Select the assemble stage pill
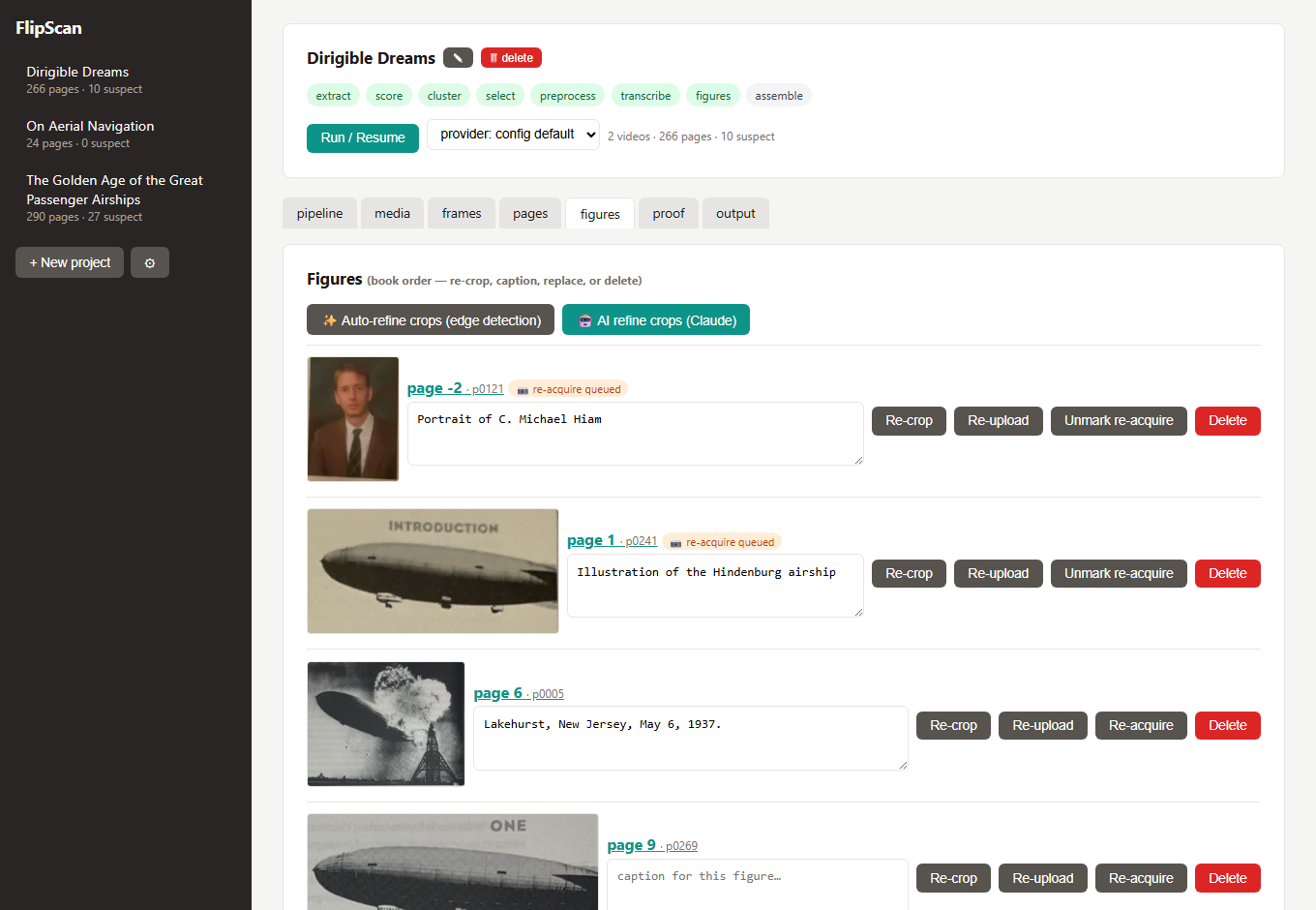 (x=779, y=96)
